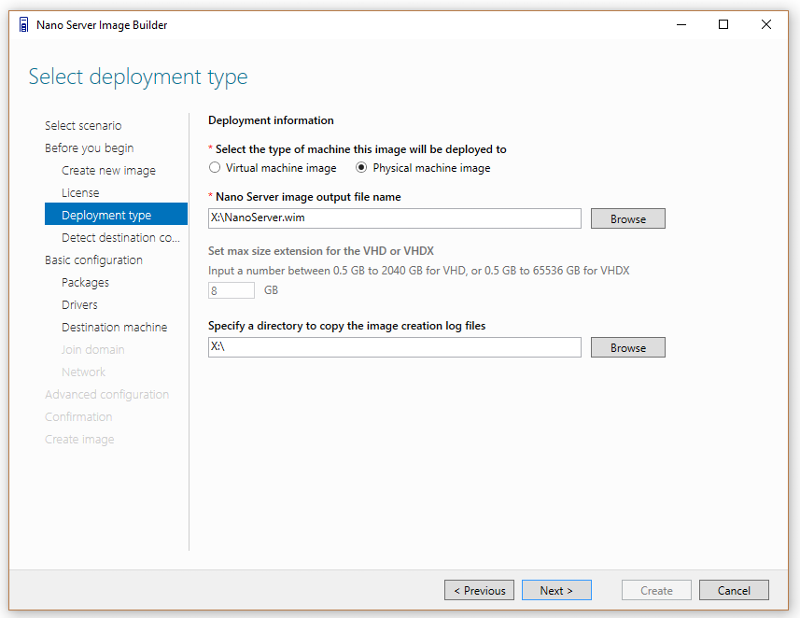Screen dimensions: 800x618
Task: Open Detect destination step in sidebar
Action: tap(121, 238)
